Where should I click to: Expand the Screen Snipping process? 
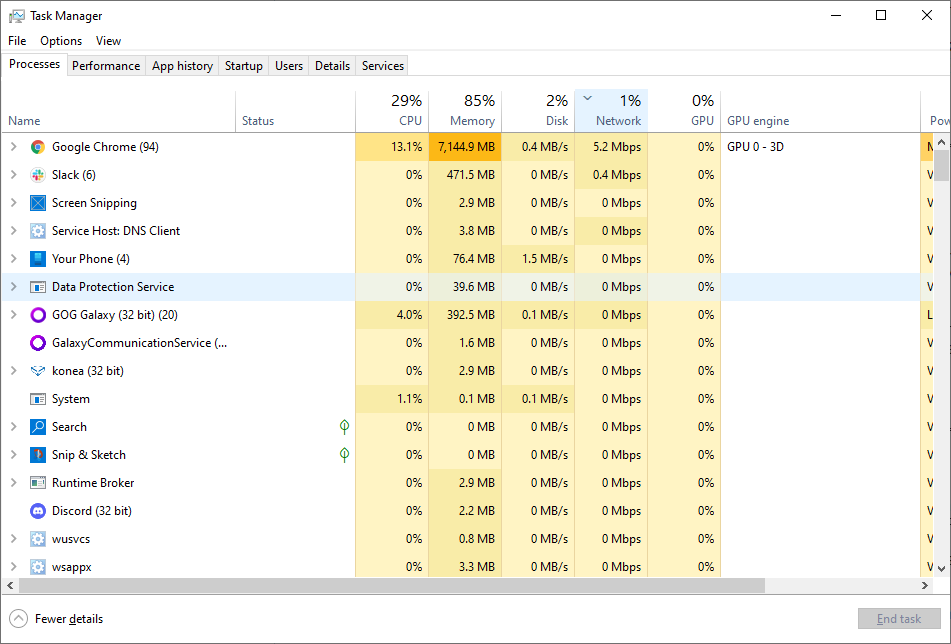click(13, 203)
